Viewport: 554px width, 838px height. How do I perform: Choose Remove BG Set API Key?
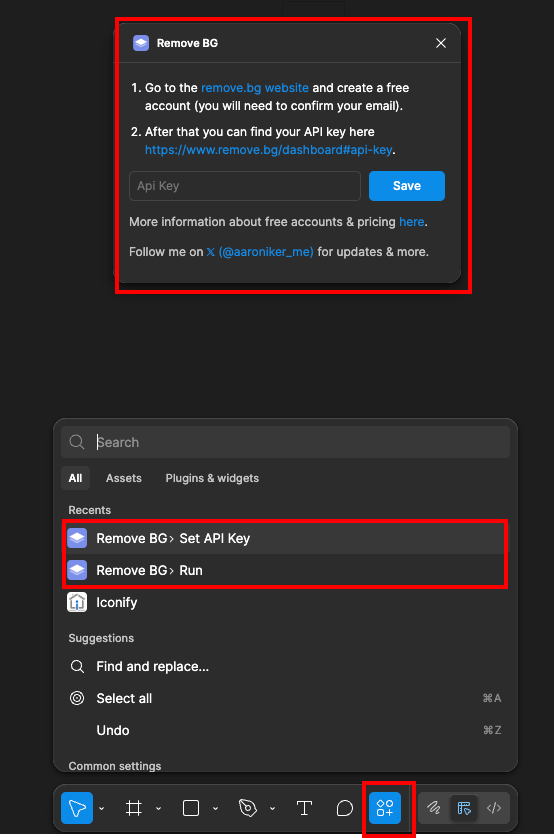(x=285, y=538)
